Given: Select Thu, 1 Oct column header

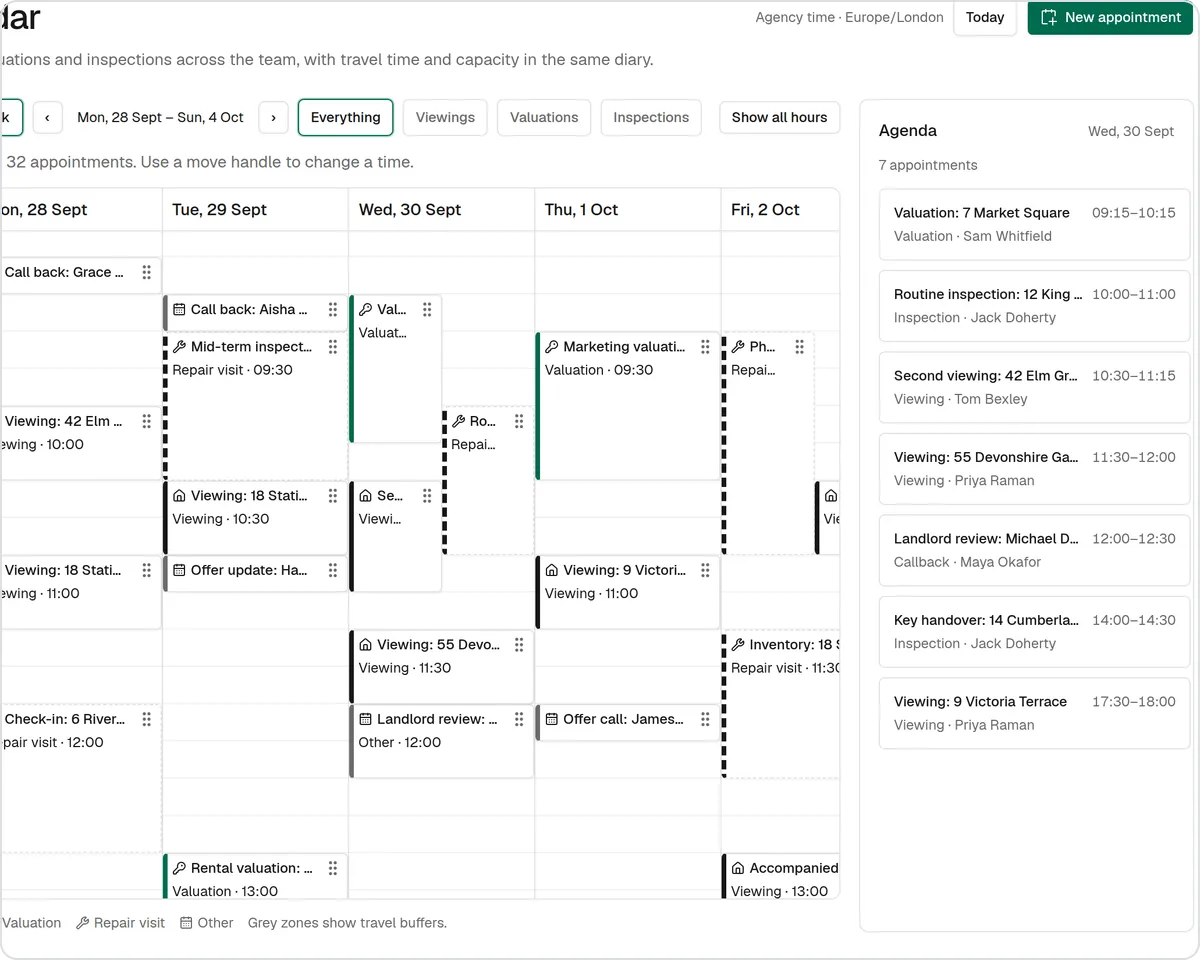Looking at the screenshot, I should (627, 210).
